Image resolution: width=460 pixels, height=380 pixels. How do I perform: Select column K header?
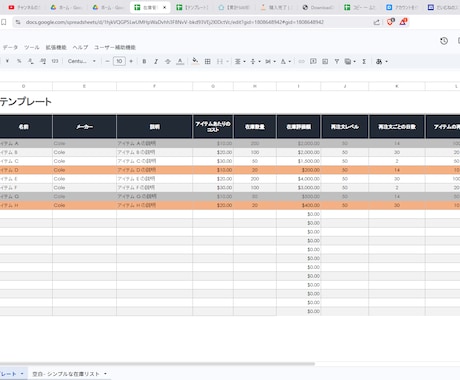point(397,86)
